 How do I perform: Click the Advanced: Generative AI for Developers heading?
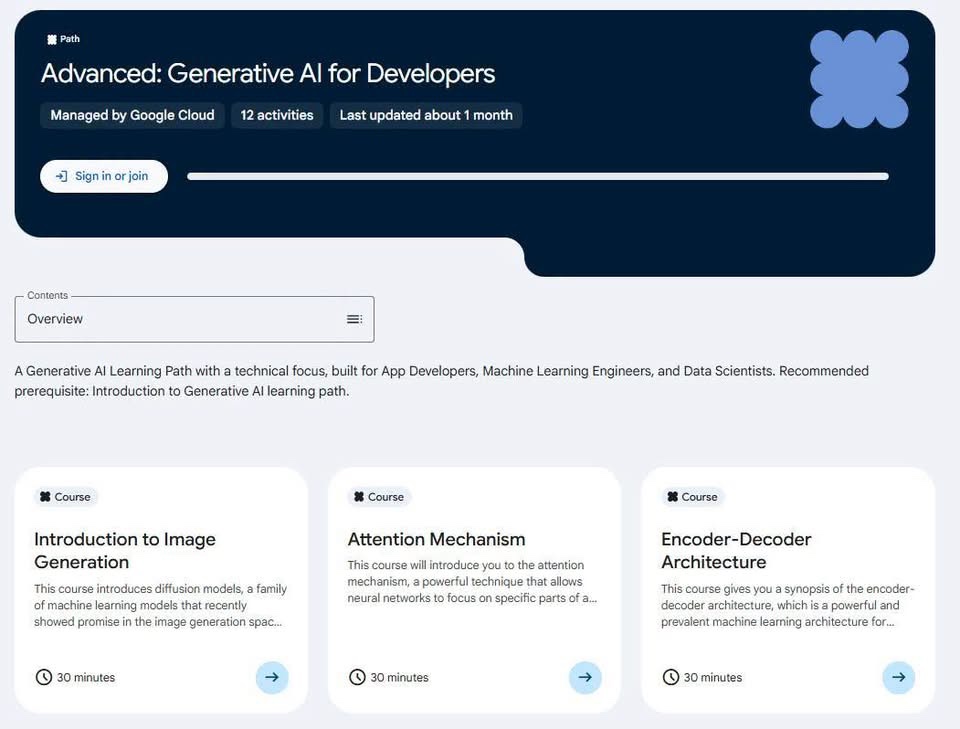pyautogui.click(x=268, y=73)
